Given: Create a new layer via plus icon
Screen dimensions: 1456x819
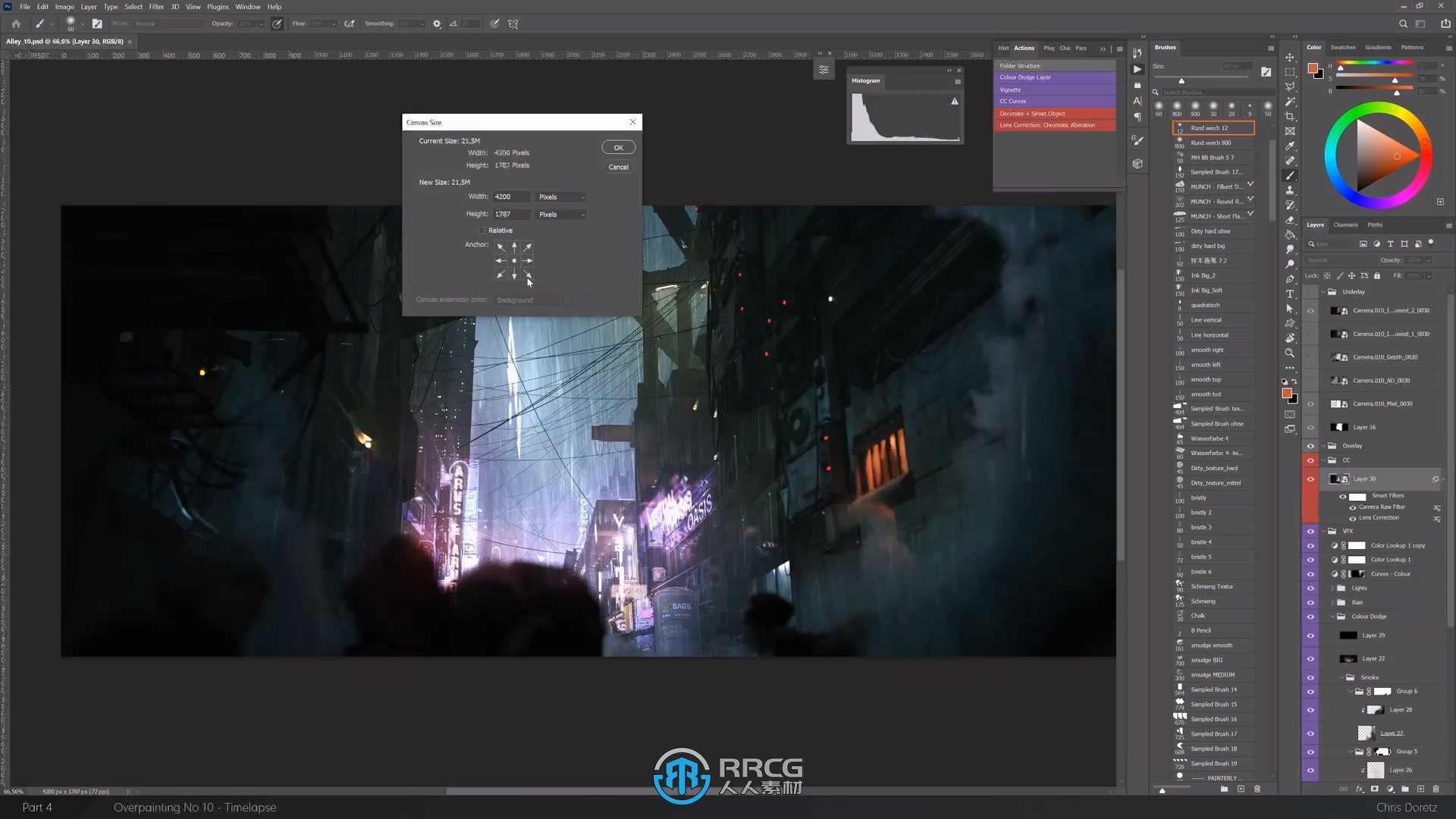Looking at the screenshot, I should coord(1420,789).
